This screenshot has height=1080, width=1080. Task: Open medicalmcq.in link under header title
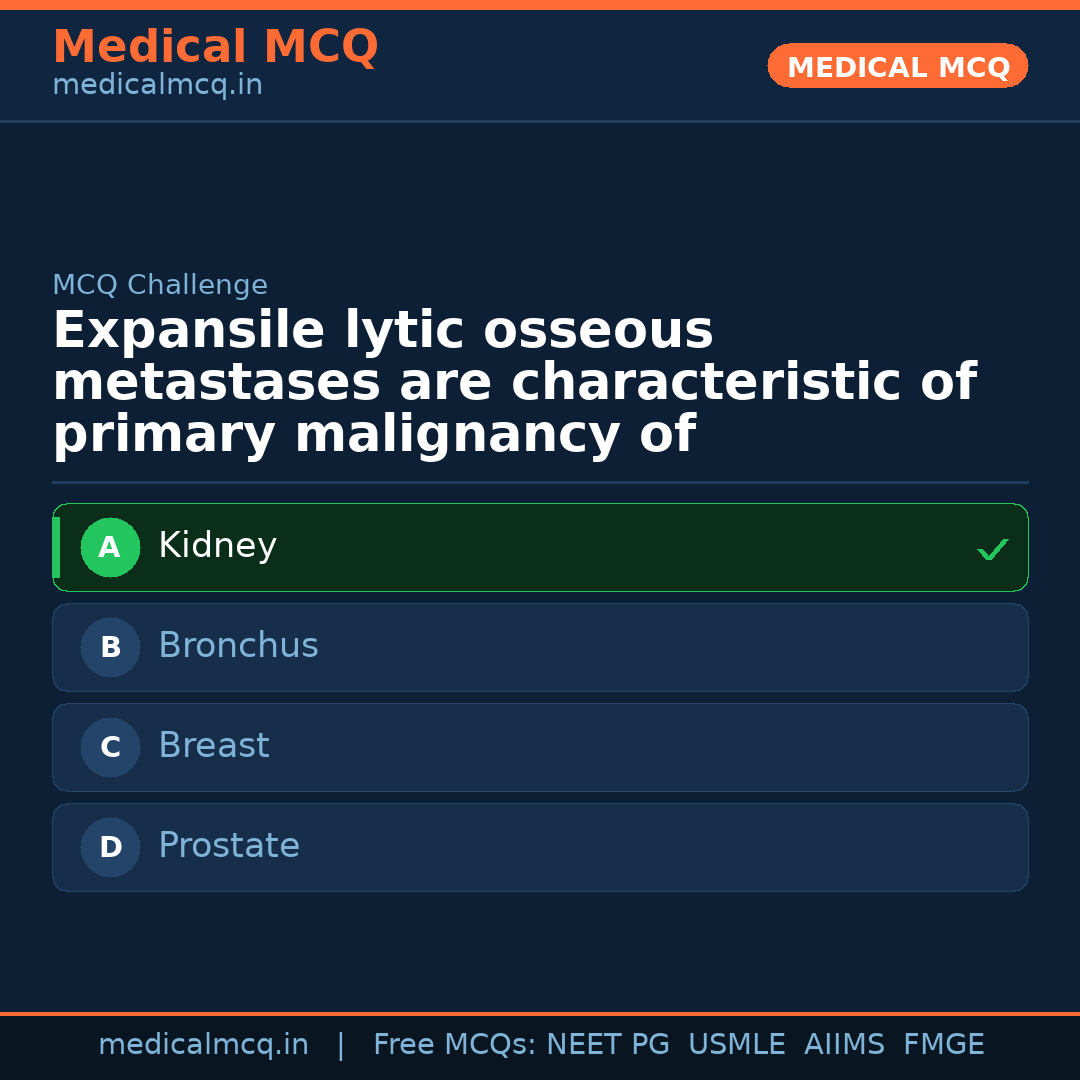coord(157,86)
